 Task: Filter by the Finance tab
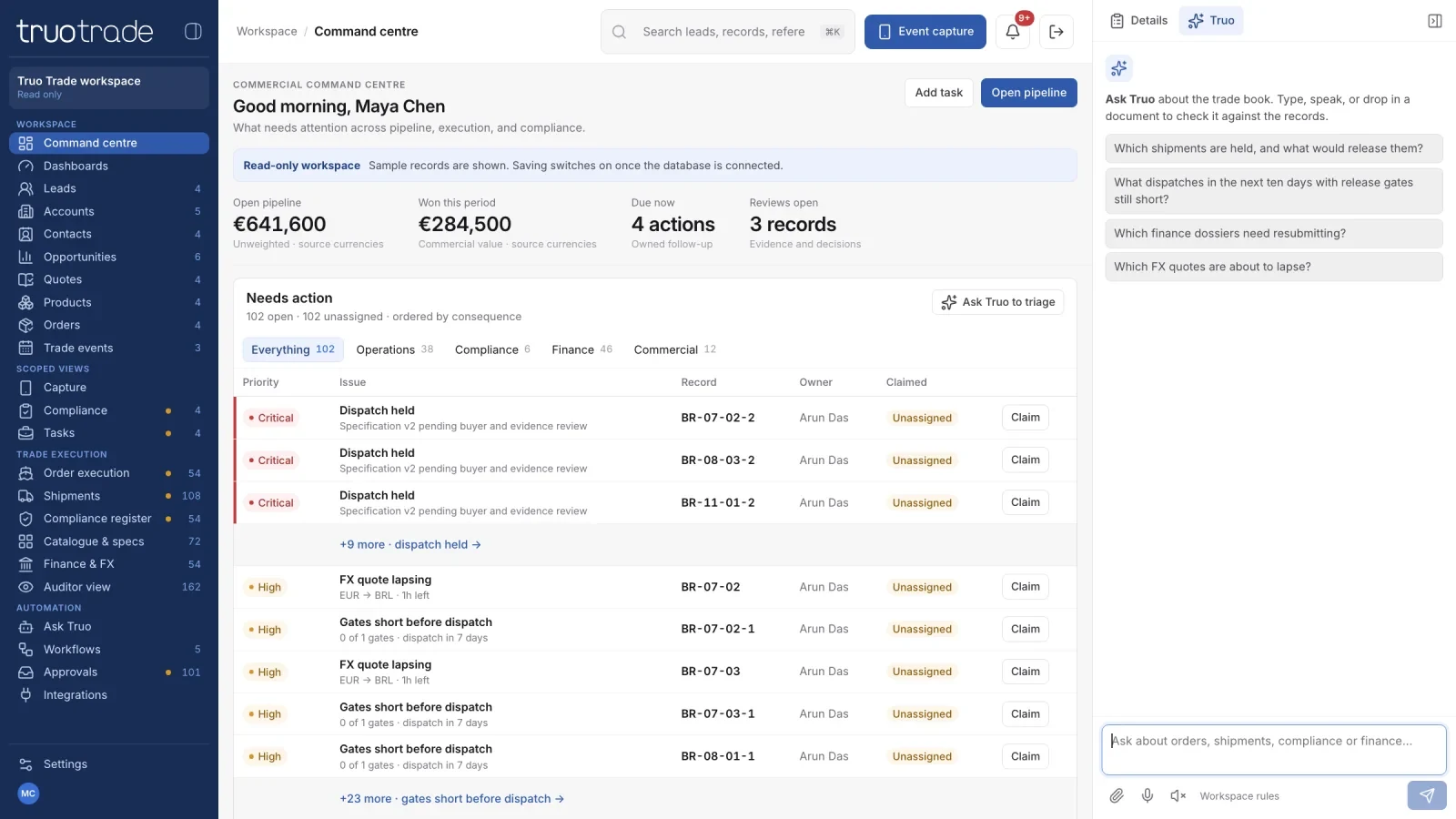coord(582,349)
